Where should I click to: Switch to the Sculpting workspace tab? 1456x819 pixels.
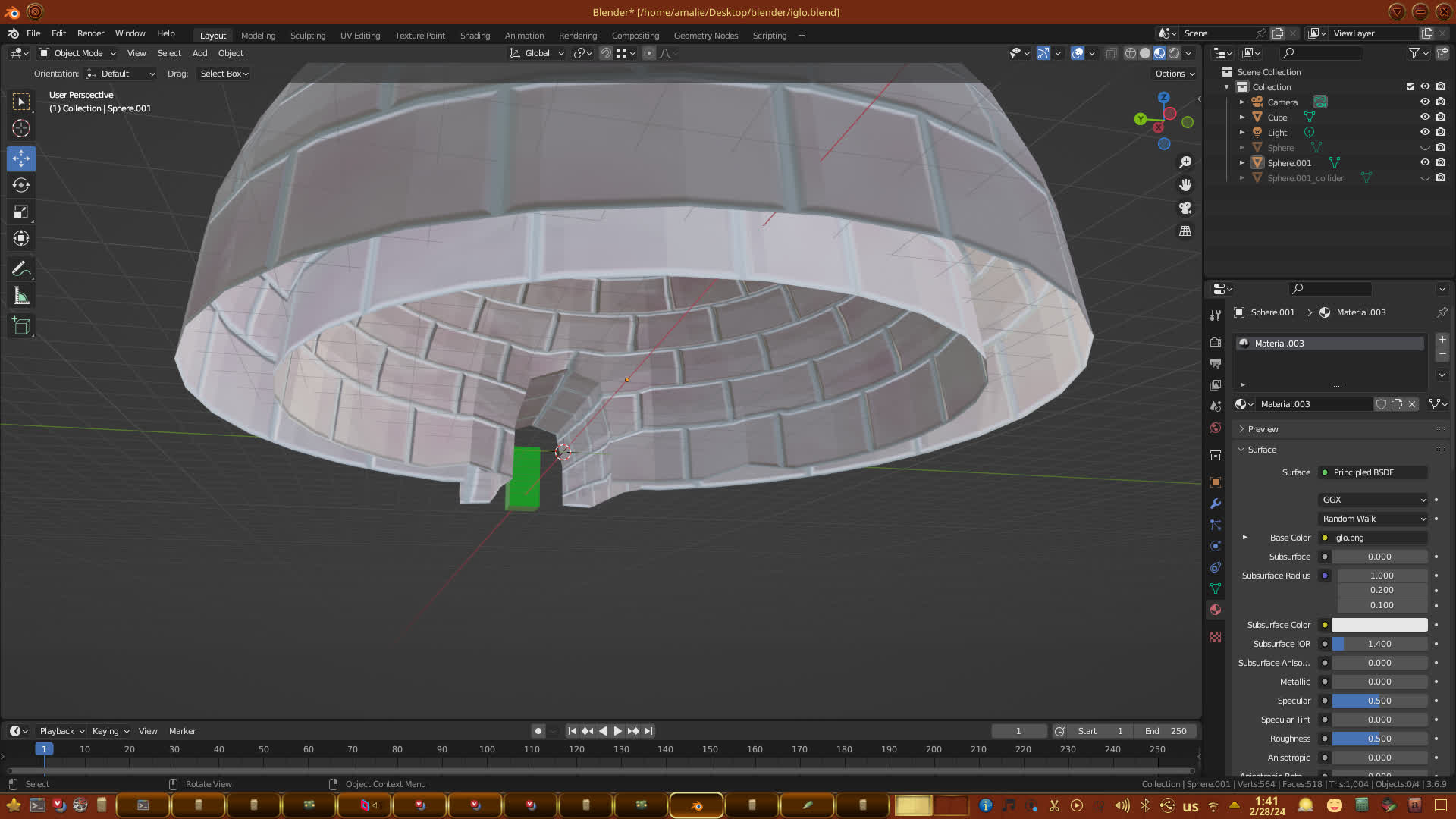click(x=307, y=36)
